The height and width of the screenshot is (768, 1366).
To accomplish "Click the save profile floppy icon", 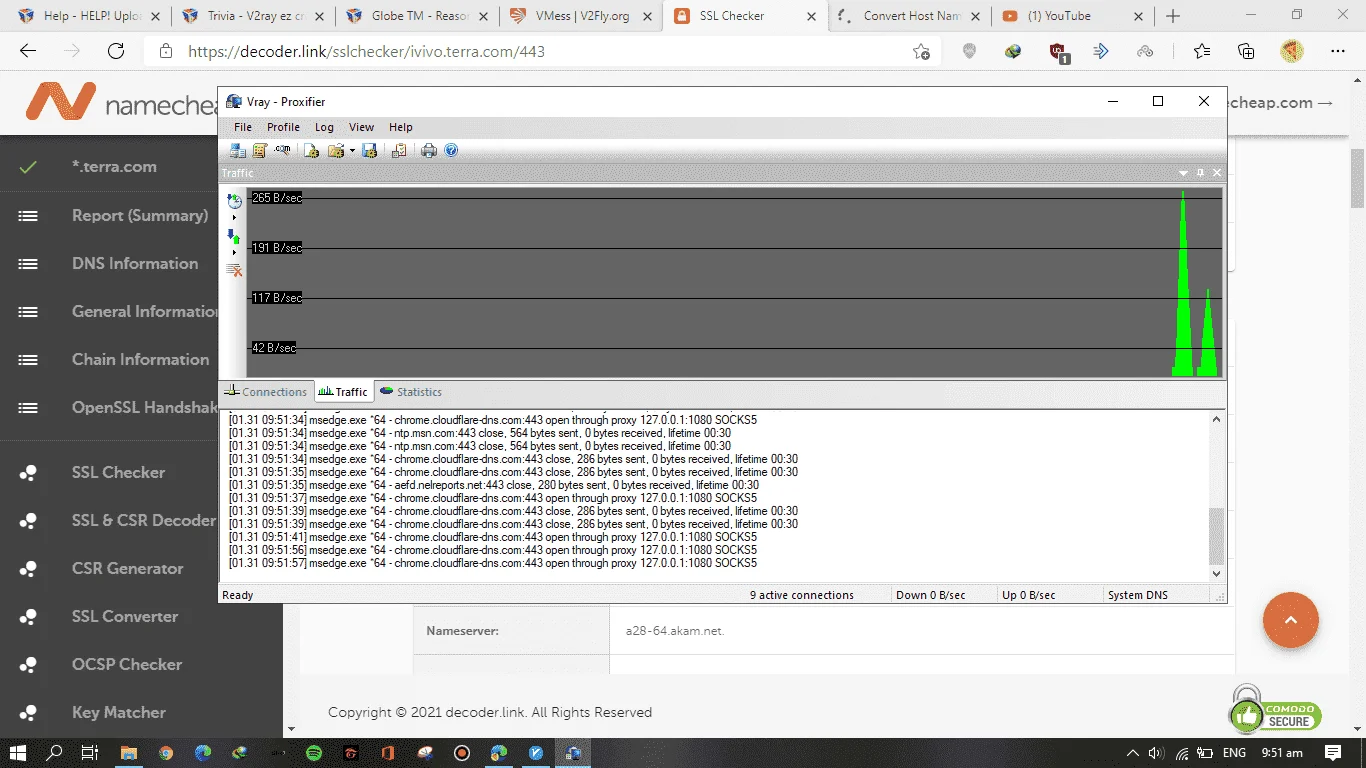I will [x=370, y=151].
